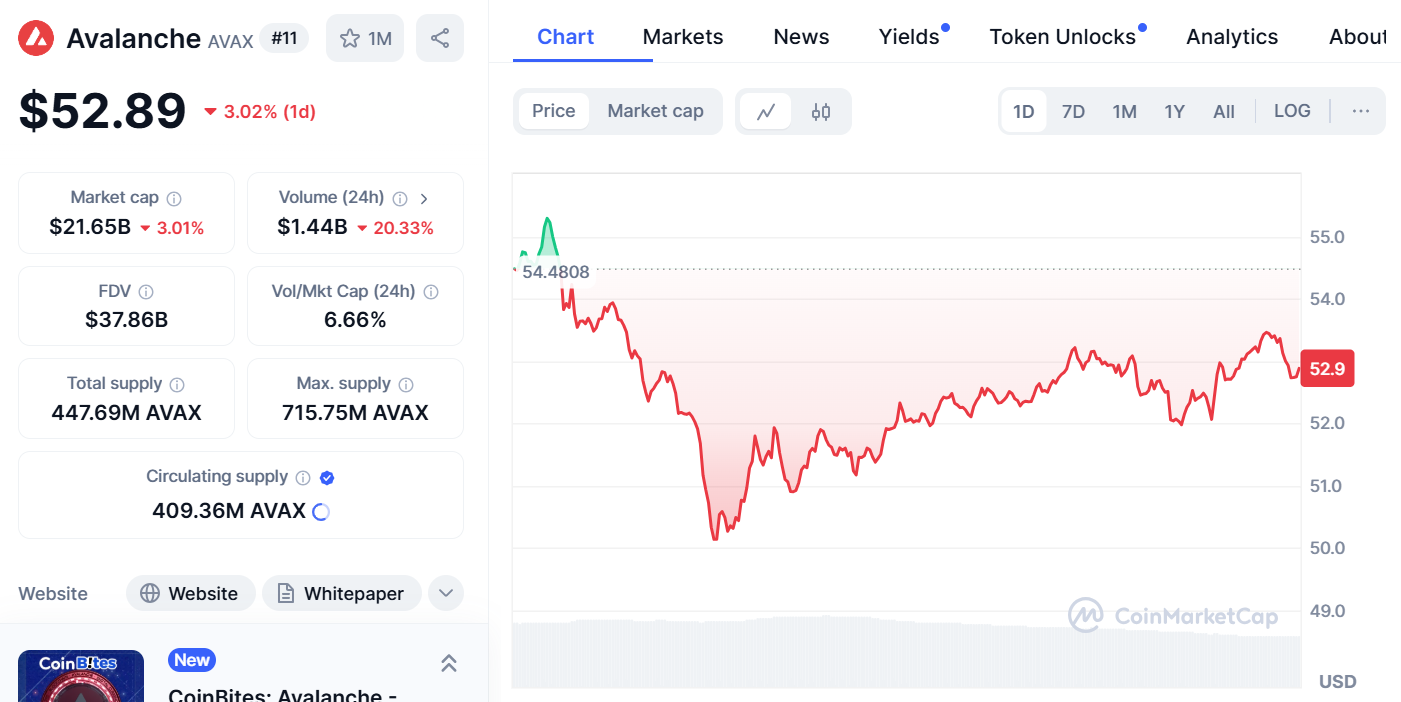Open the Markets tab
The height and width of the screenshot is (702, 1401).
[683, 37]
